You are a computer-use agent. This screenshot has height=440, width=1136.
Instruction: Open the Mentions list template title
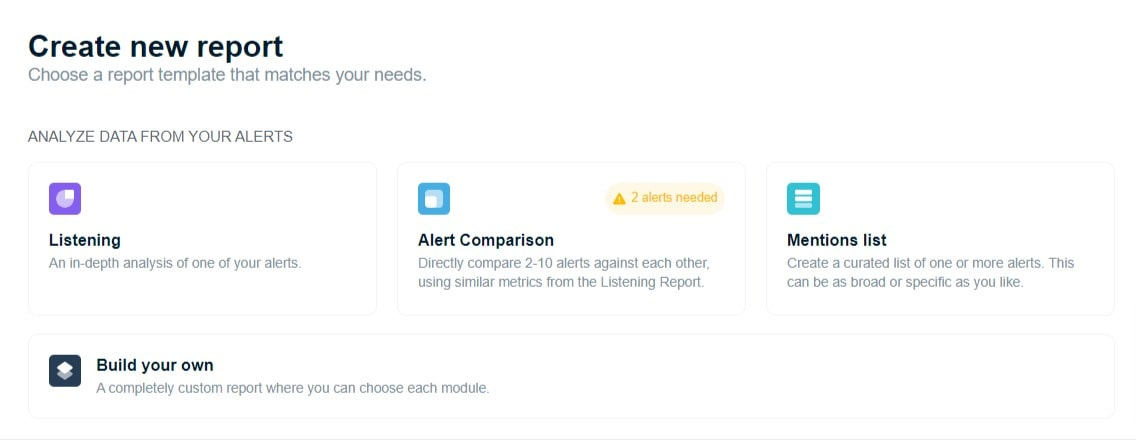(x=837, y=240)
